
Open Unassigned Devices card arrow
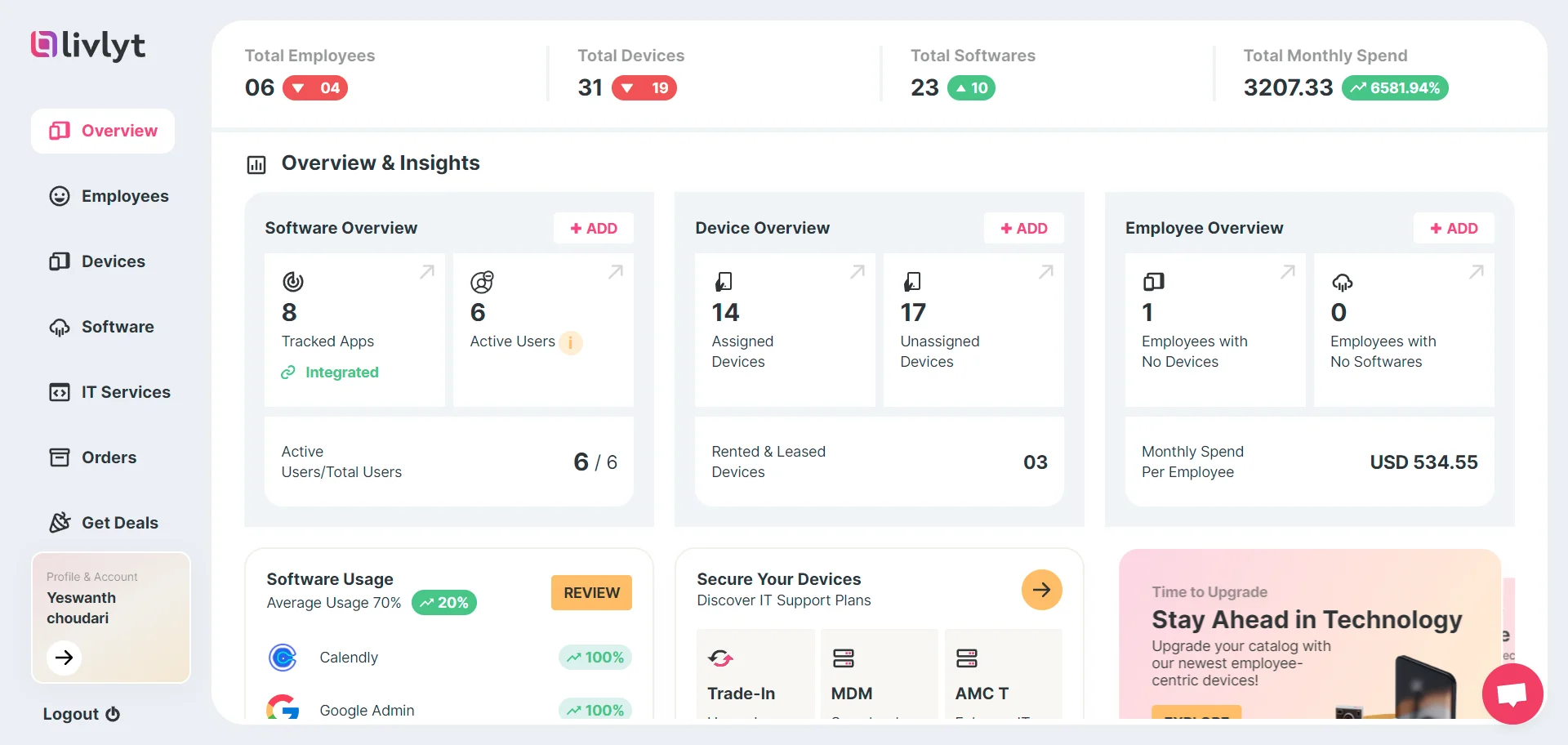pos(1046,272)
